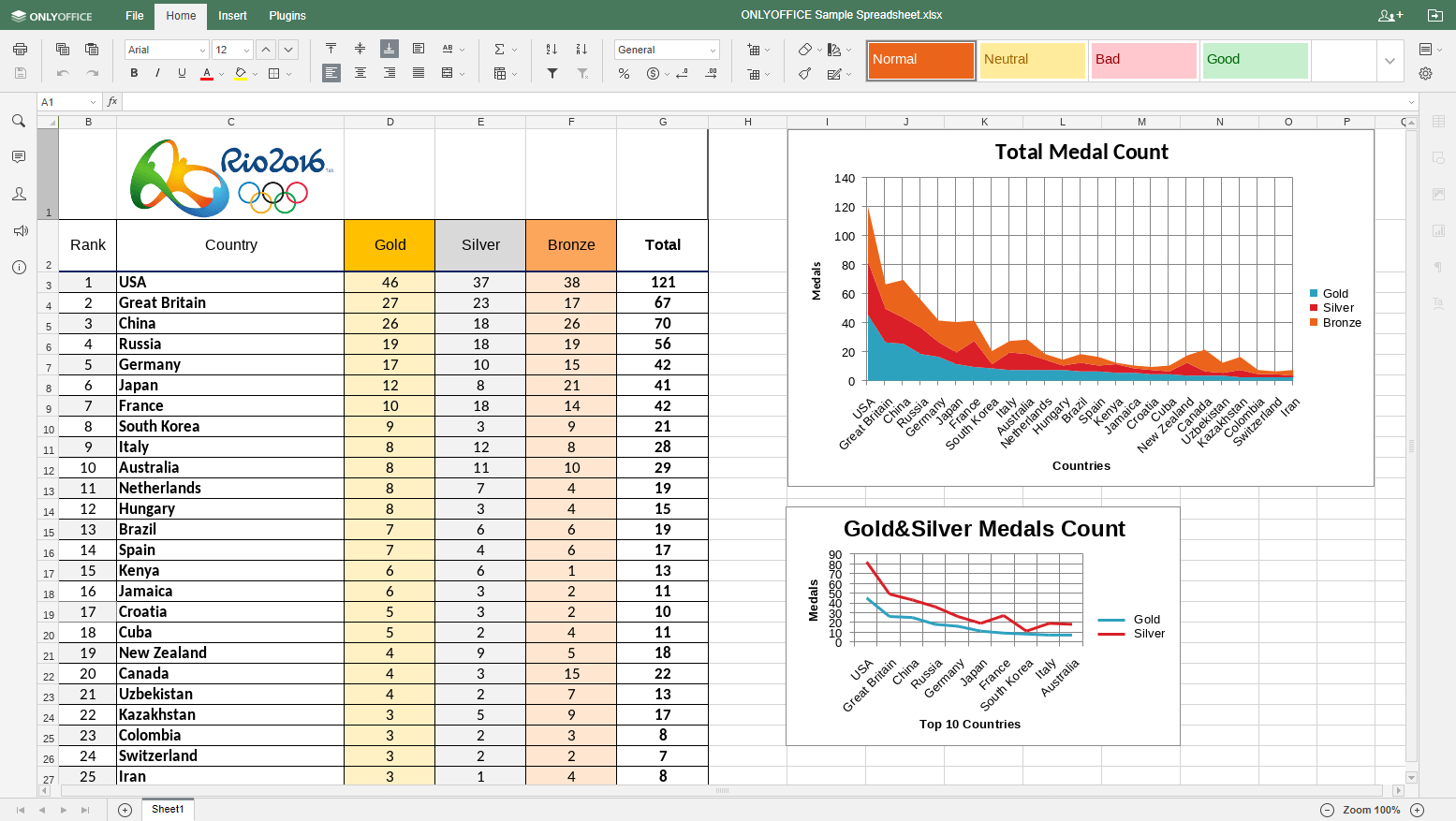Sort descending Z to A
The height and width of the screenshot is (821, 1456).
click(x=581, y=49)
